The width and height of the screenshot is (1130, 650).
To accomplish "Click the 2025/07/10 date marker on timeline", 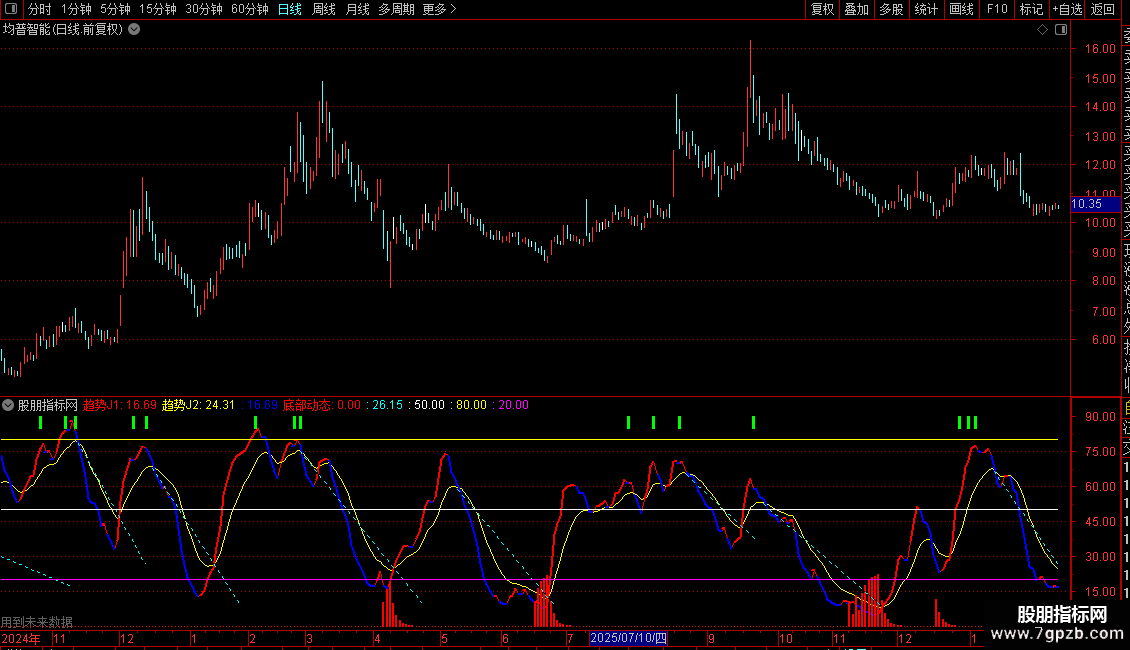I will pyautogui.click(x=628, y=638).
